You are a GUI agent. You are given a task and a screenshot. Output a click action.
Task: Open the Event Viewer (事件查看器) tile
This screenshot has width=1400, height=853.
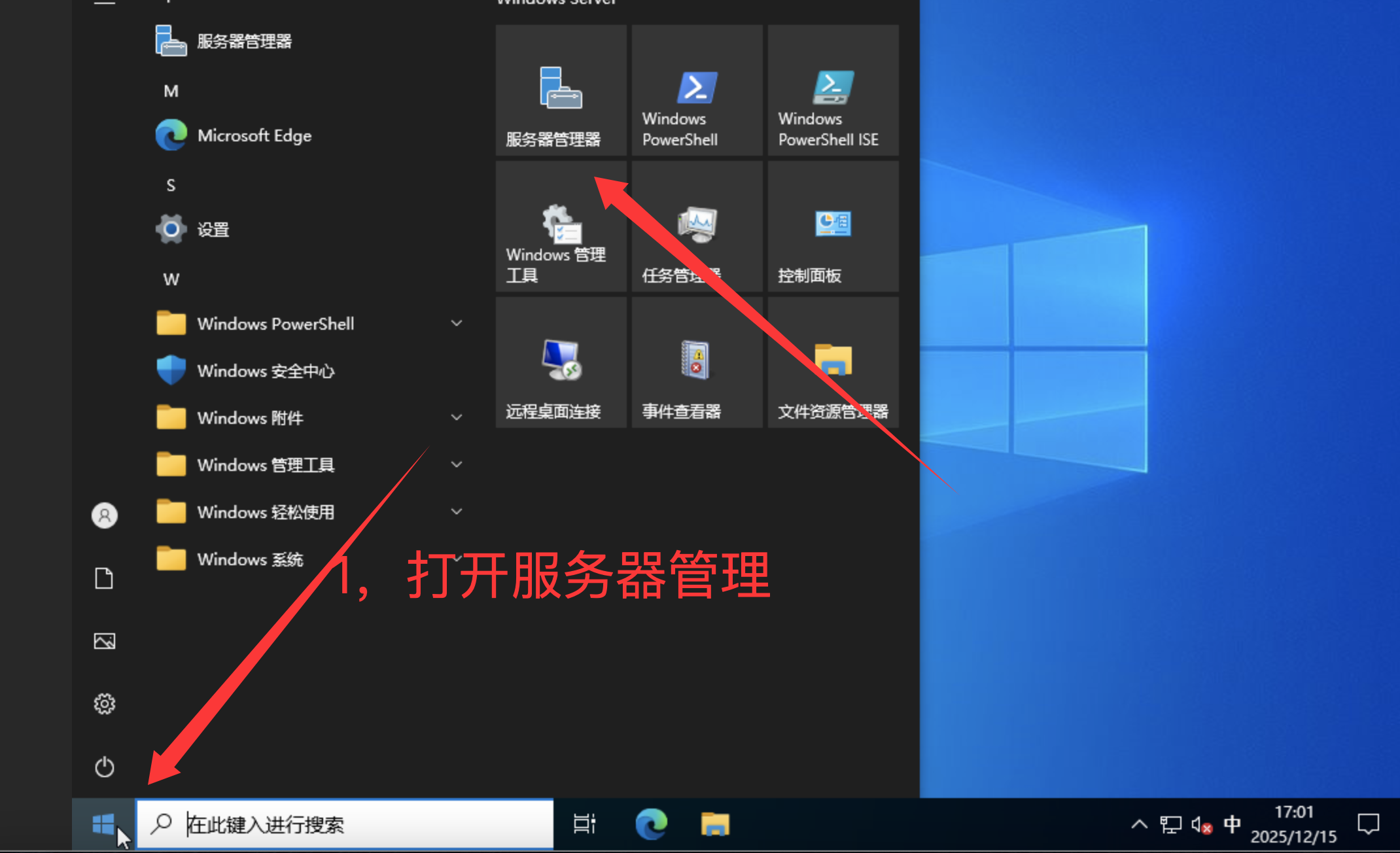697,362
